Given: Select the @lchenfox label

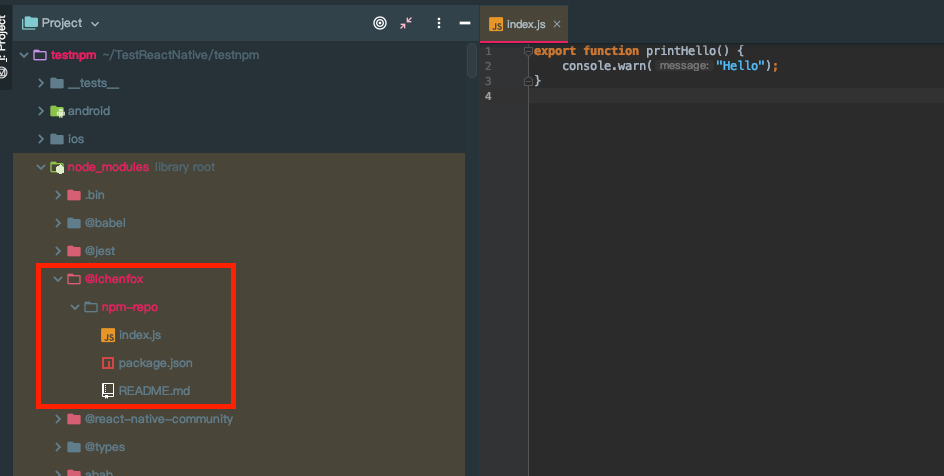Looking at the screenshot, I should point(114,279).
